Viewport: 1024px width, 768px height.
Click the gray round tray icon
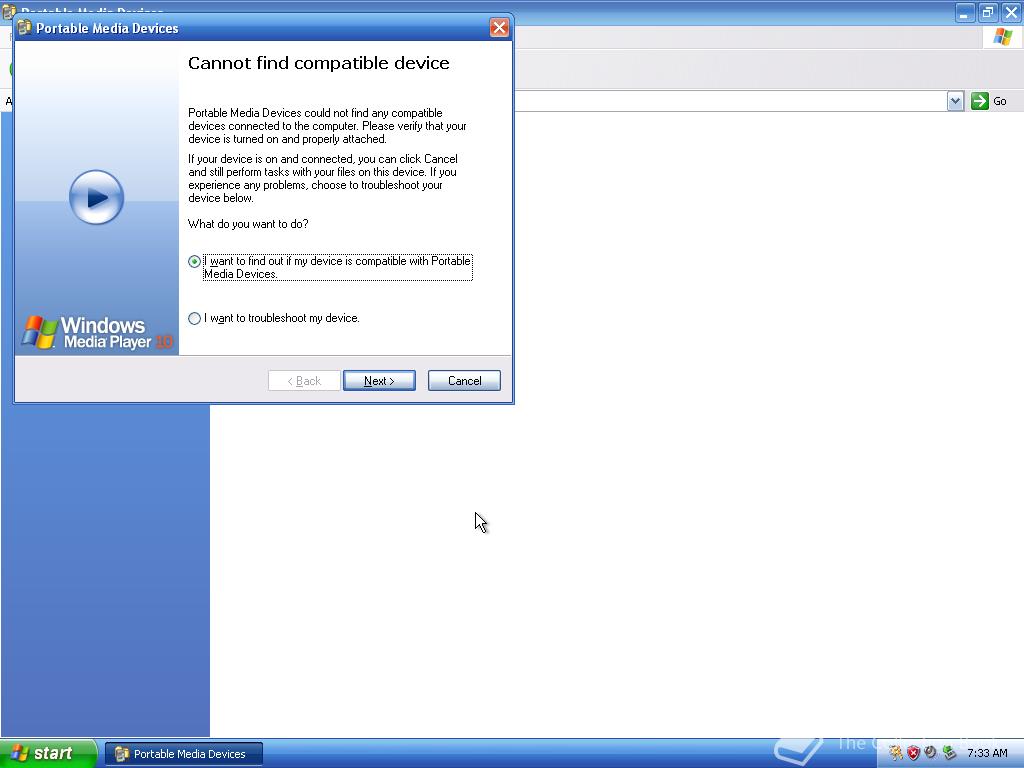coord(931,753)
